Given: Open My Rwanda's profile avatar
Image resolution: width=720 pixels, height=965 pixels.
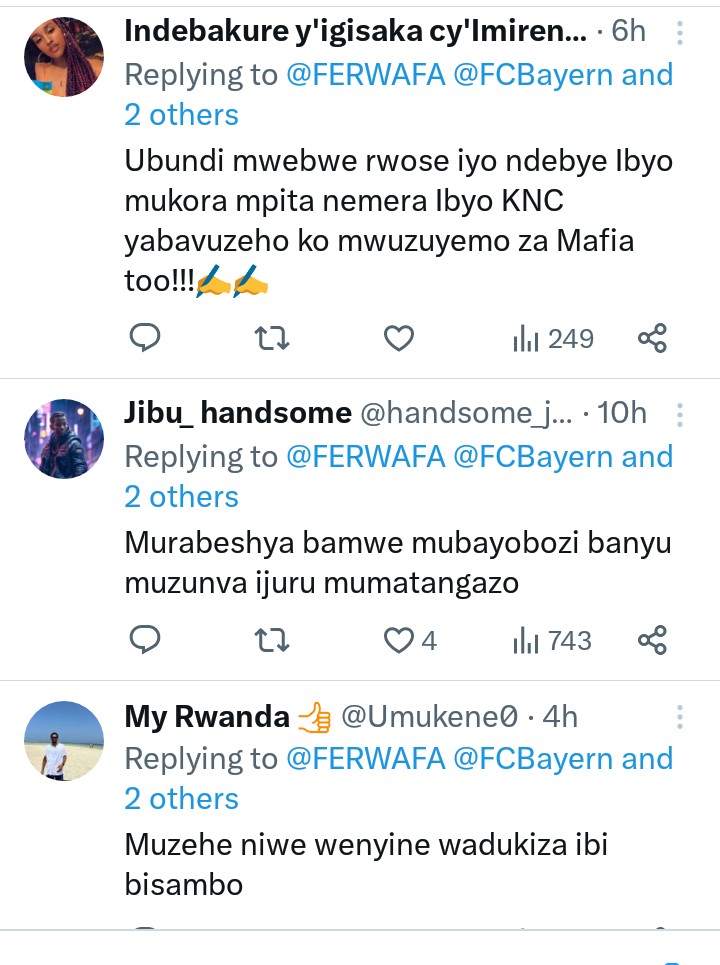Looking at the screenshot, I should (x=63, y=740).
